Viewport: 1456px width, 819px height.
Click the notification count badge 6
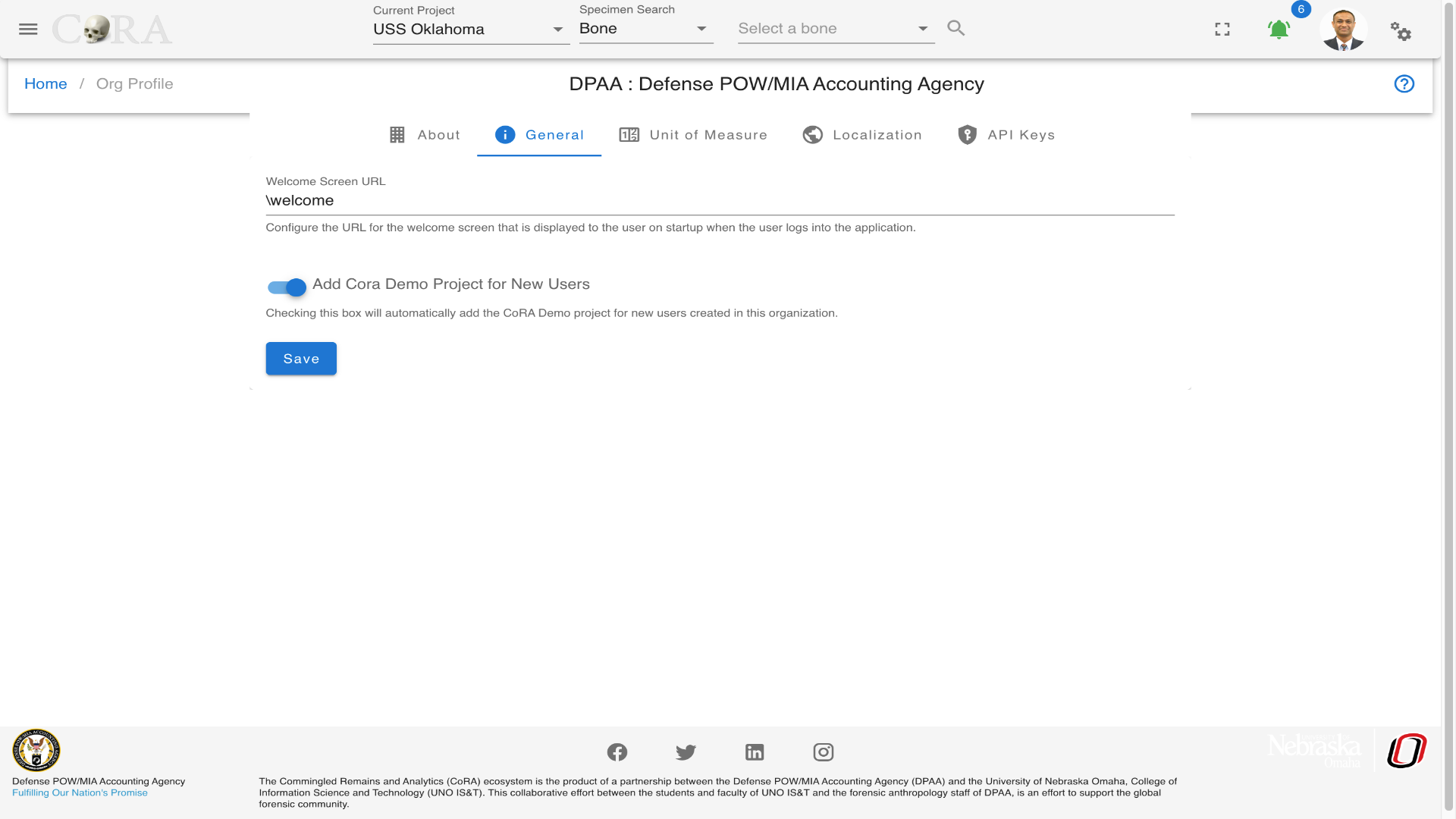[1301, 10]
